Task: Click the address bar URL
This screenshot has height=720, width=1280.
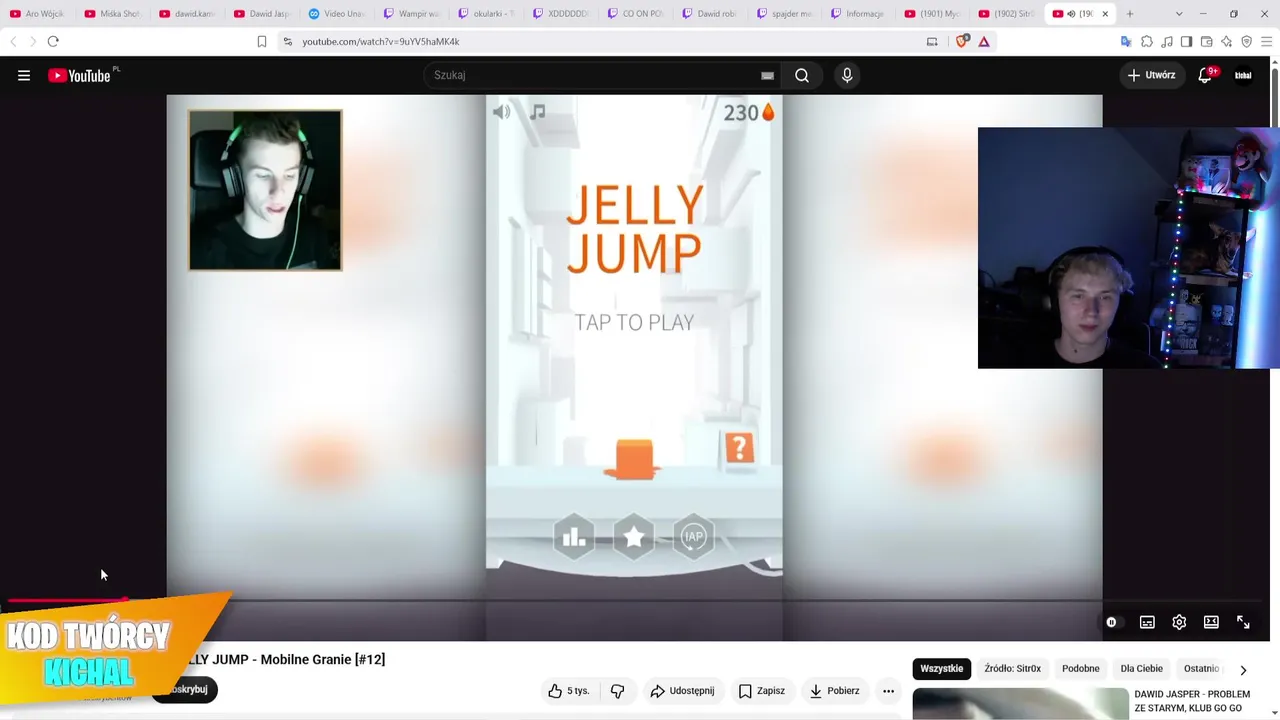Action: pos(381,42)
